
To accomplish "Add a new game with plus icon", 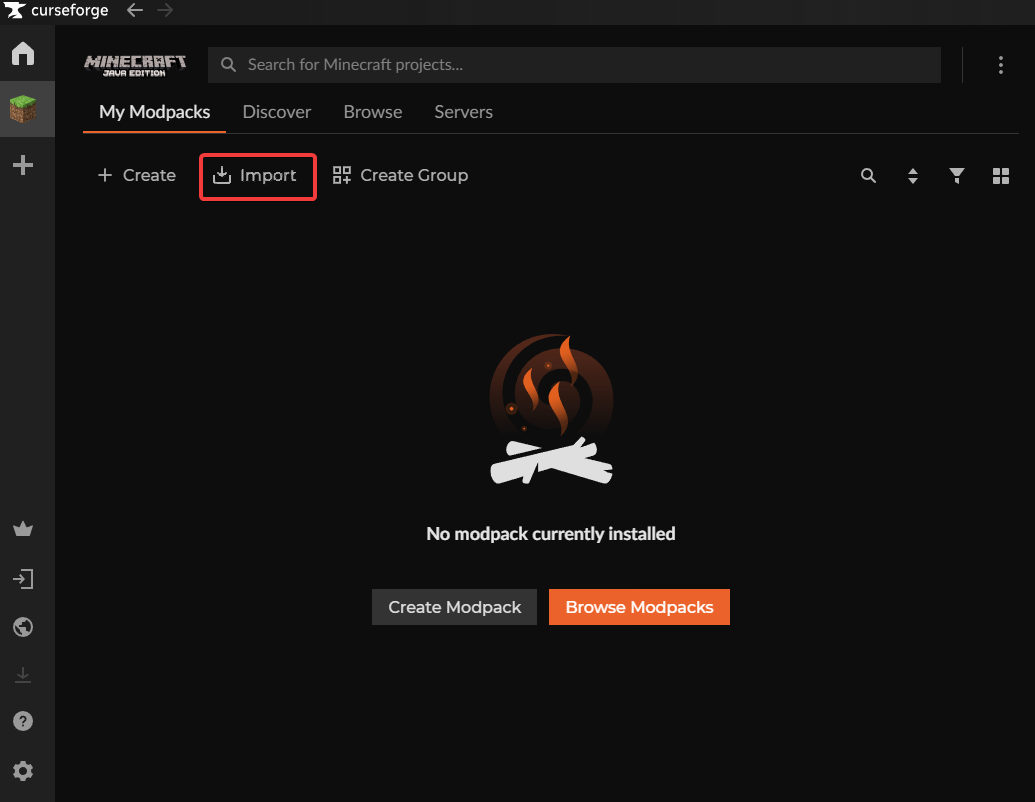I will click(23, 165).
